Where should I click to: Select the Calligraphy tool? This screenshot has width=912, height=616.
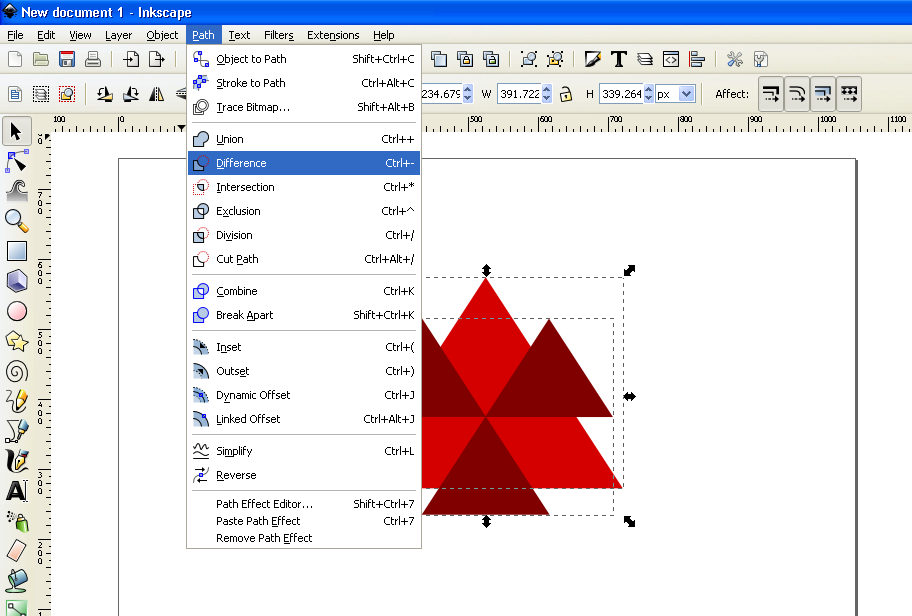(x=16, y=461)
